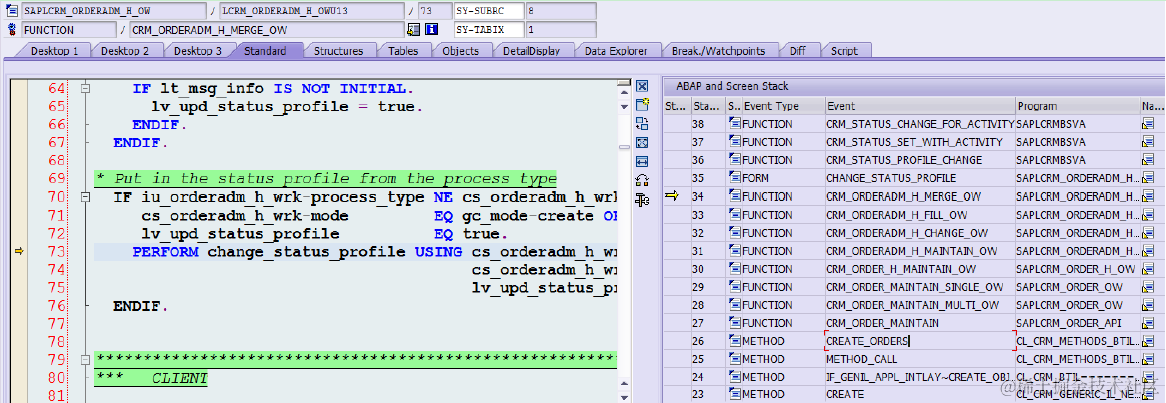Click the SAPLCRM_ORDERADM_H_OW program field
The height and width of the screenshot is (403, 1166).
point(113,11)
